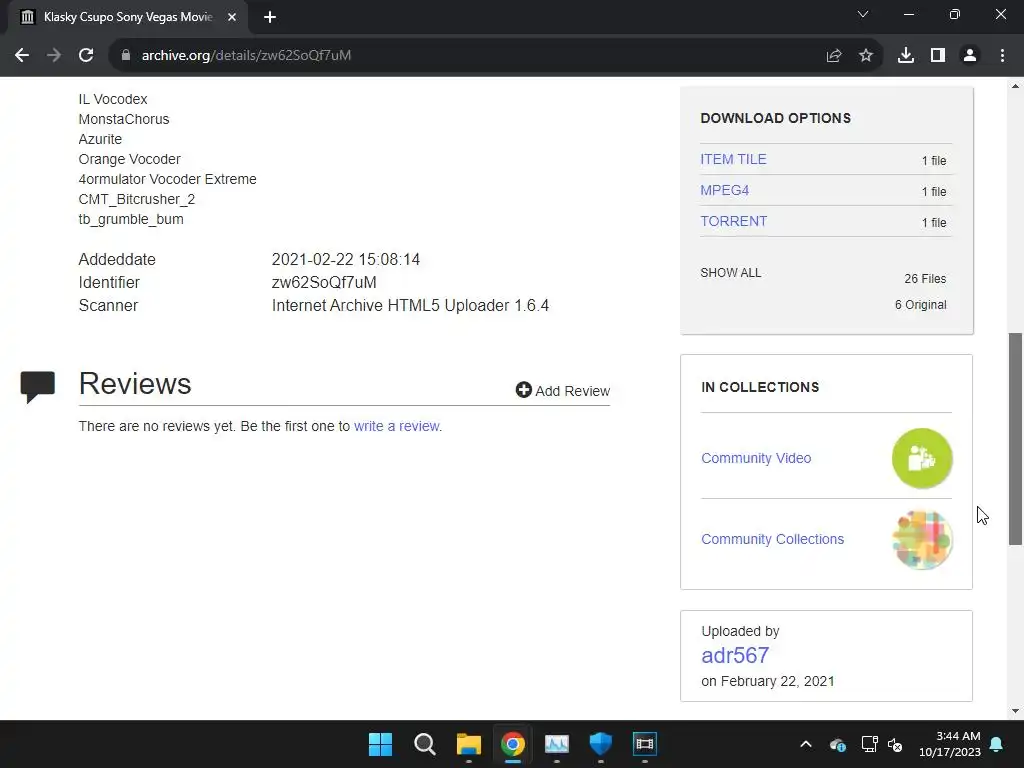Share this page via address bar icon
1024x768 pixels.
[834, 56]
